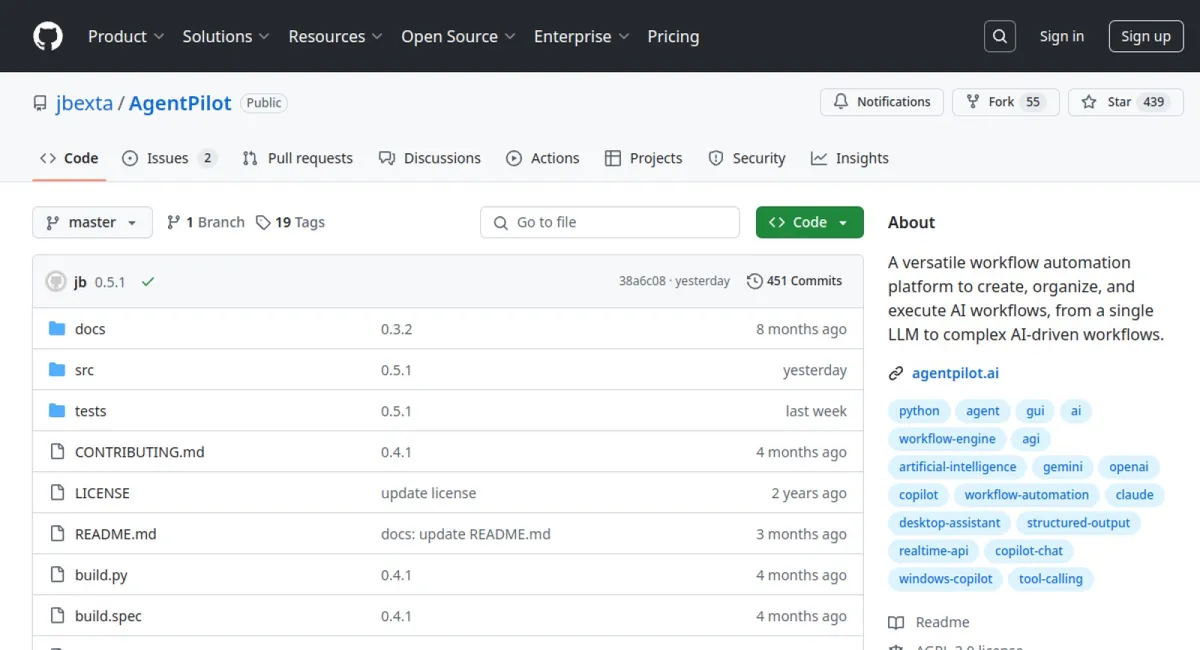This screenshot has height=650, width=1200.
Task: Click the jb author avatar
Action: pos(56,282)
